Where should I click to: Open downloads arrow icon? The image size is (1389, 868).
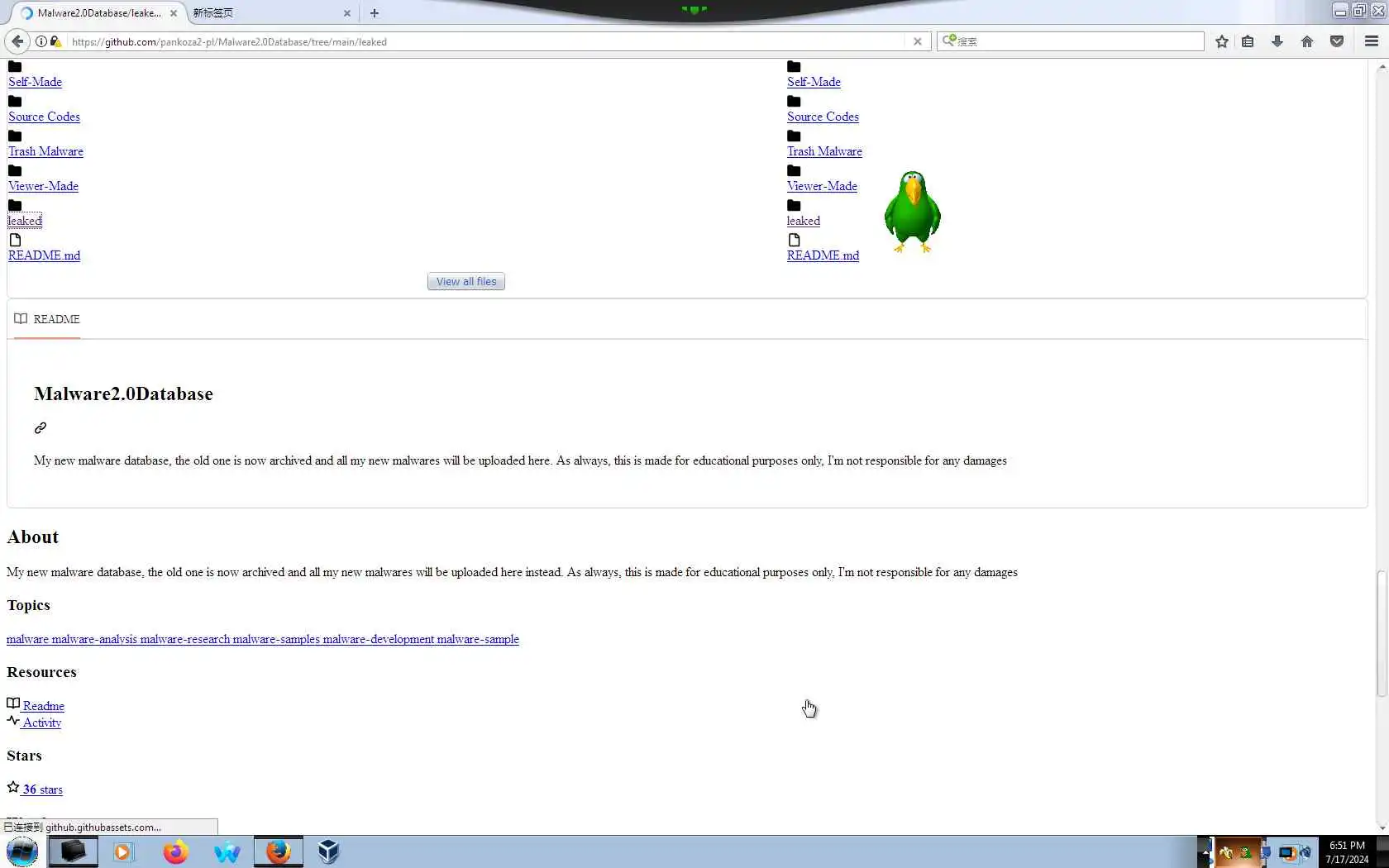tap(1277, 41)
